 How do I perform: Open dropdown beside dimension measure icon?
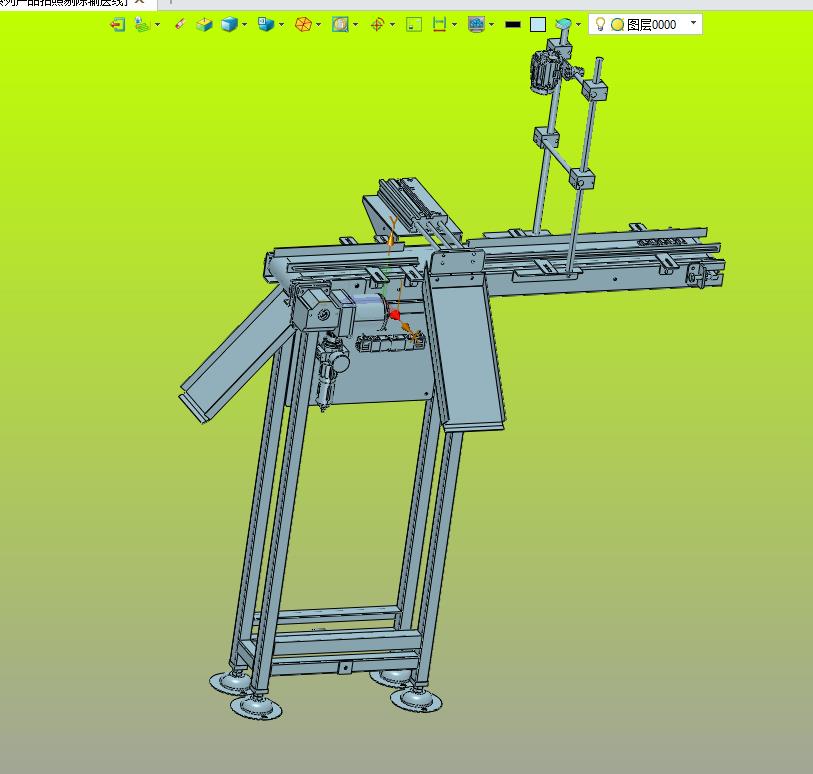coord(455,24)
